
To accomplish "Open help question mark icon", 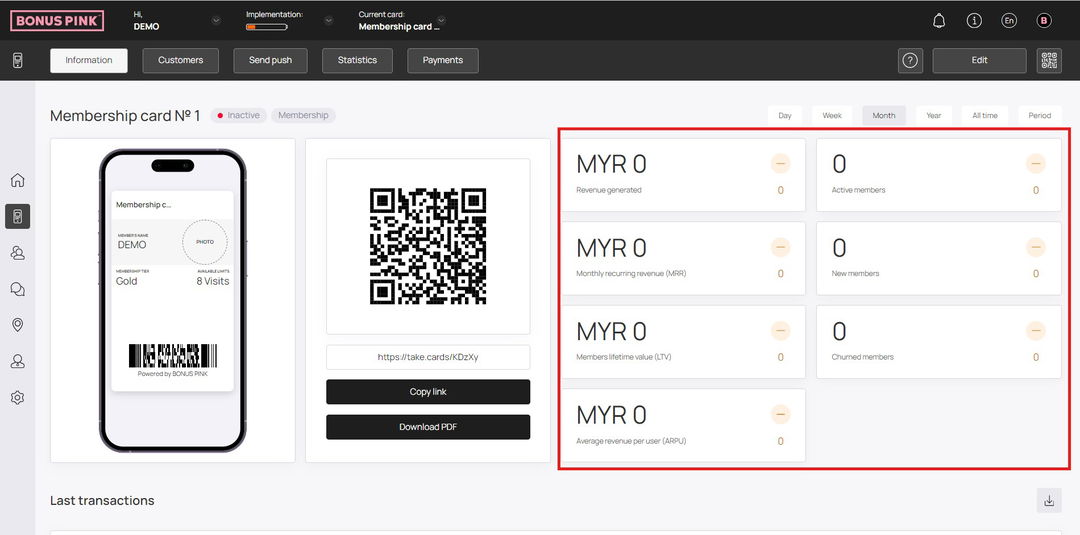I will (911, 61).
